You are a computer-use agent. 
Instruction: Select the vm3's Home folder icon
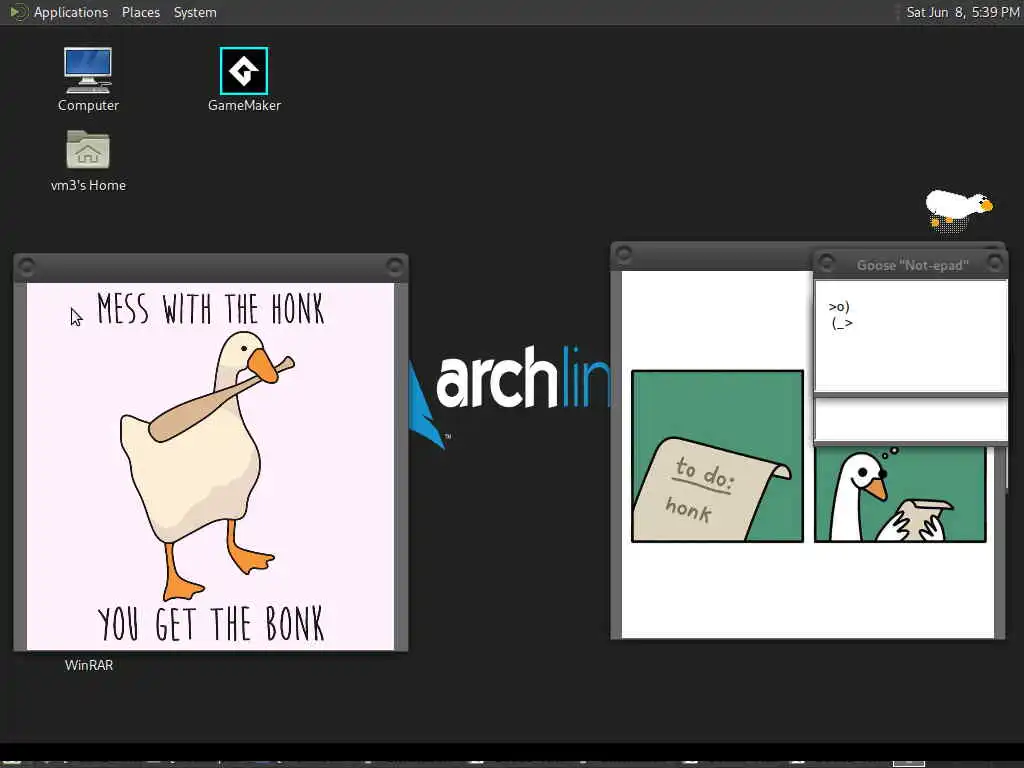click(x=88, y=161)
